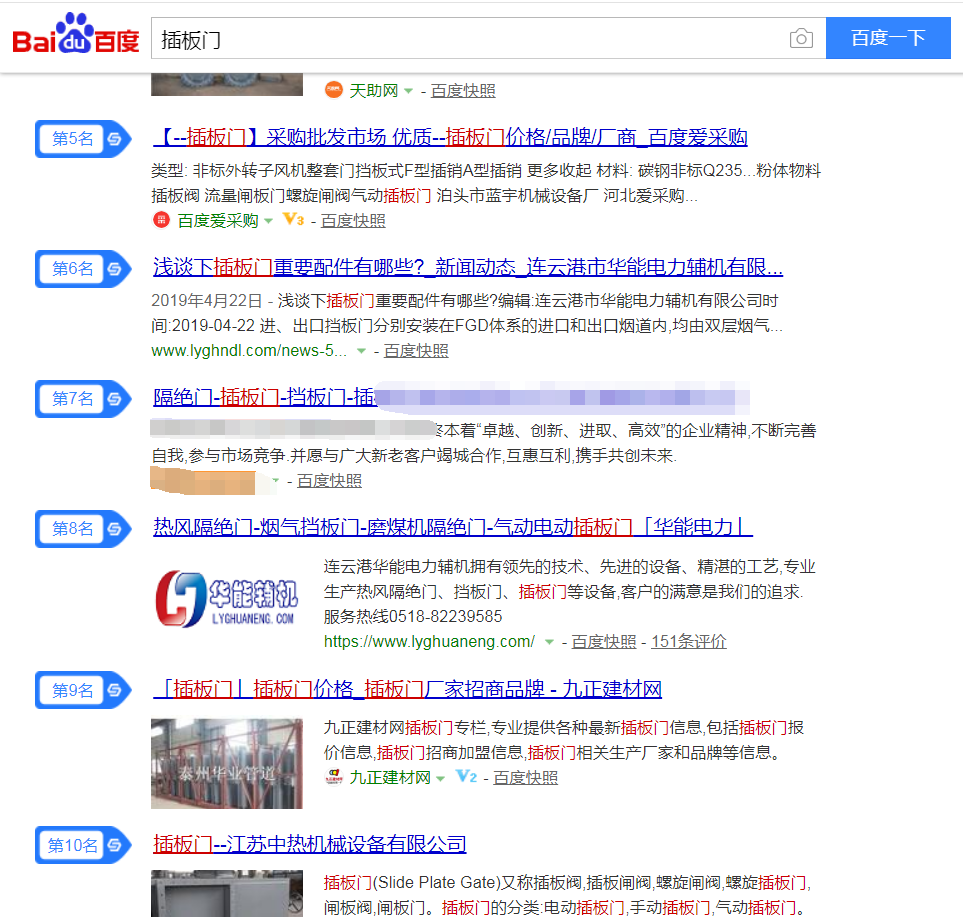Open 热风隔绝门-烟气挡板门 华能电力 result
Viewport: 963px width, 917px height.
[453, 527]
